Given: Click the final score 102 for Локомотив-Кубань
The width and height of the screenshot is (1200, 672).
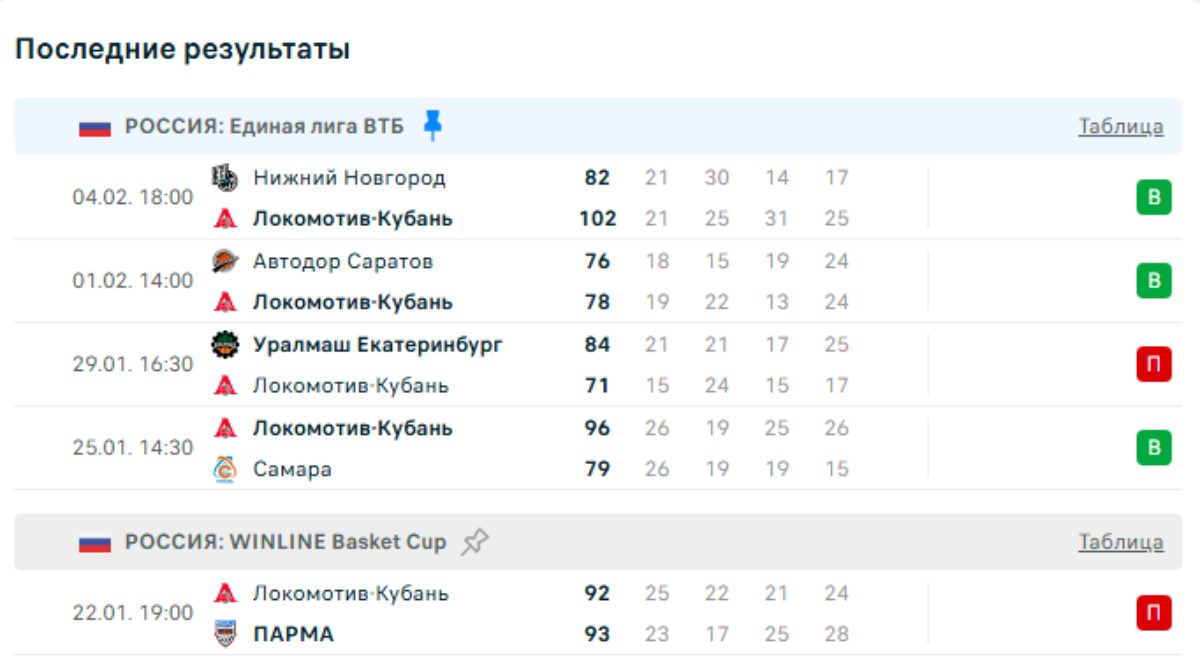Looking at the screenshot, I should [x=597, y=219].
